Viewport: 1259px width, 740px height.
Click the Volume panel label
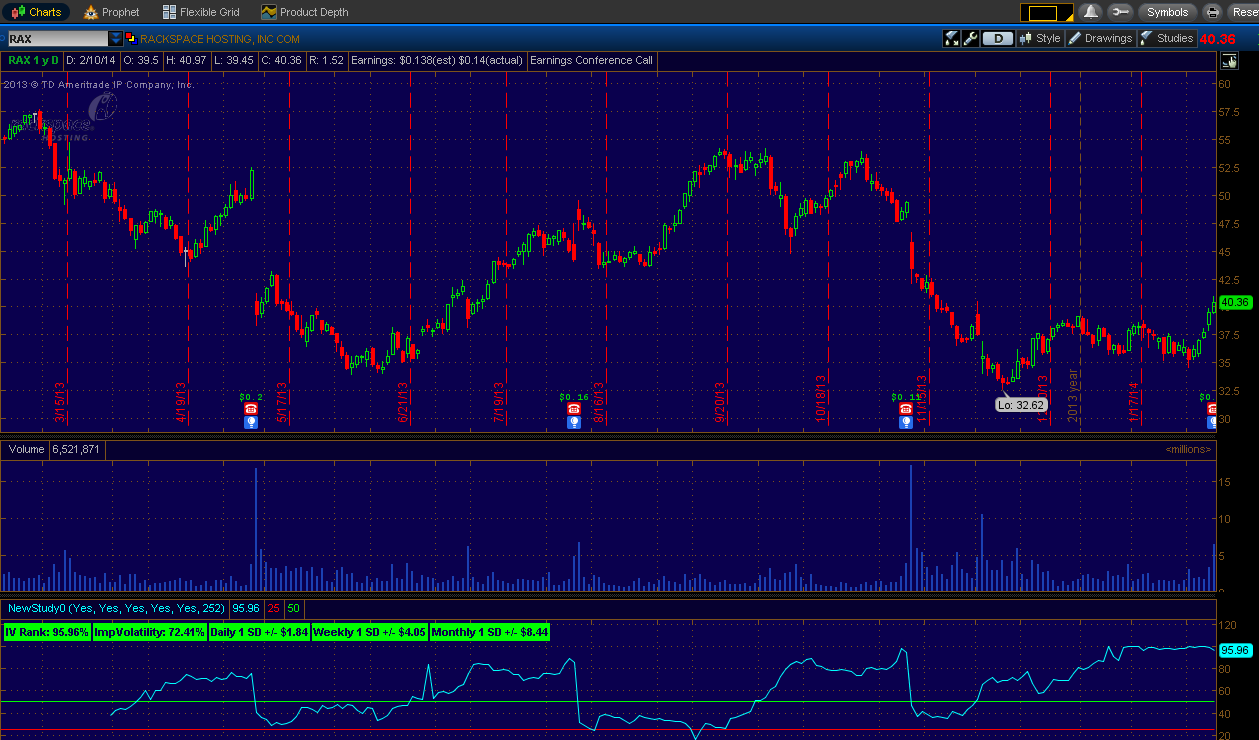26,449
